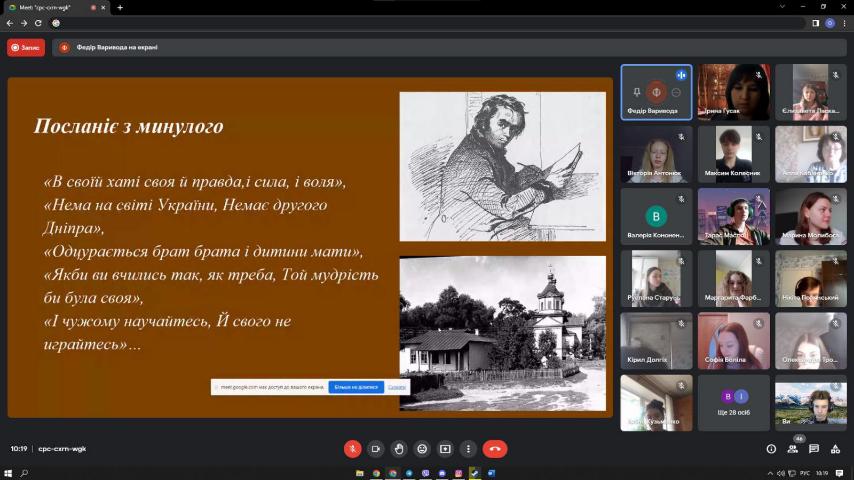Open Windows notification center
The height and width of the screenshot is (480, 854).
pos(840,473)
